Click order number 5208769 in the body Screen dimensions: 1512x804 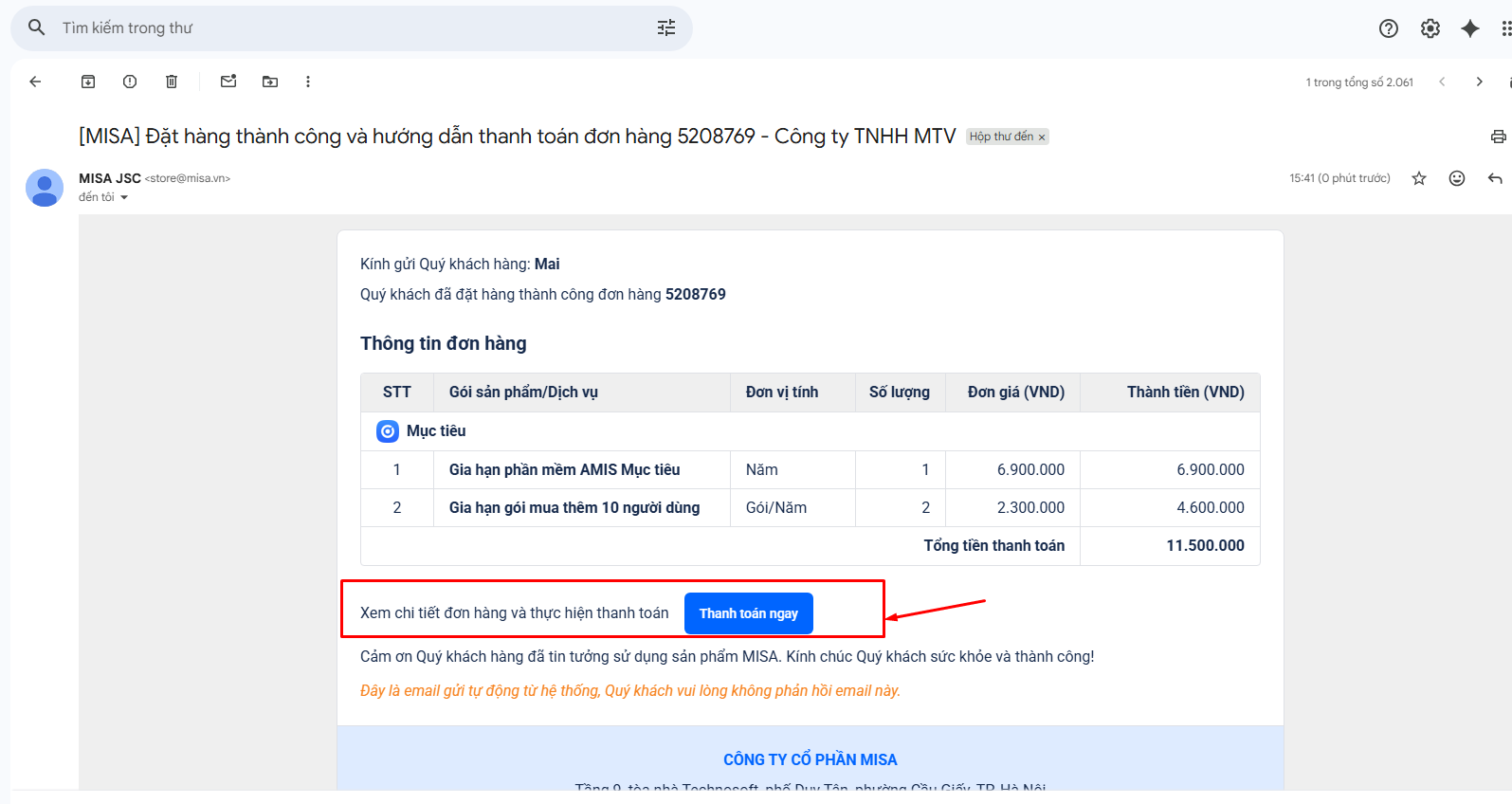point(696,294)
